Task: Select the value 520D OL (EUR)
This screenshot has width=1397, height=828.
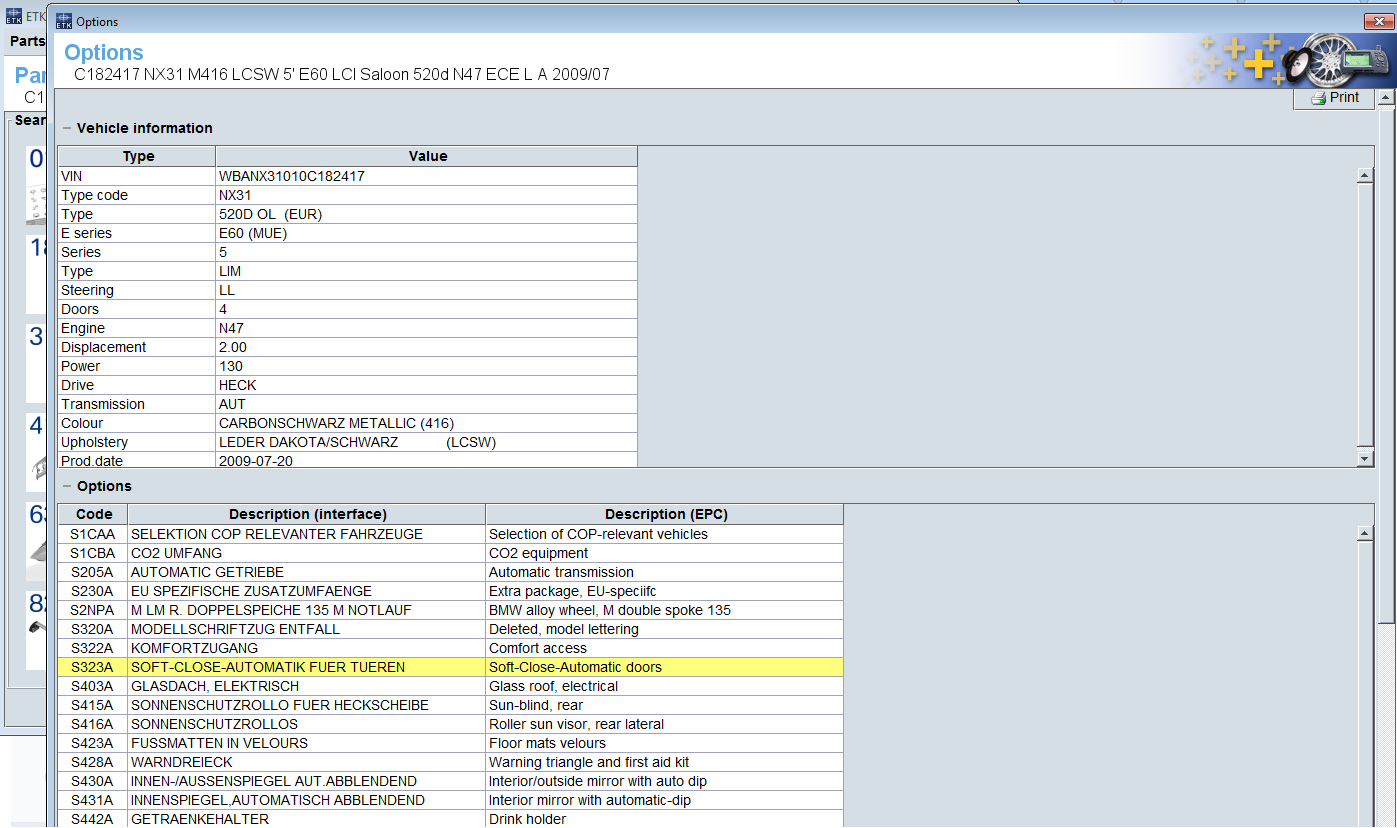Action: (x=270, y=214)
